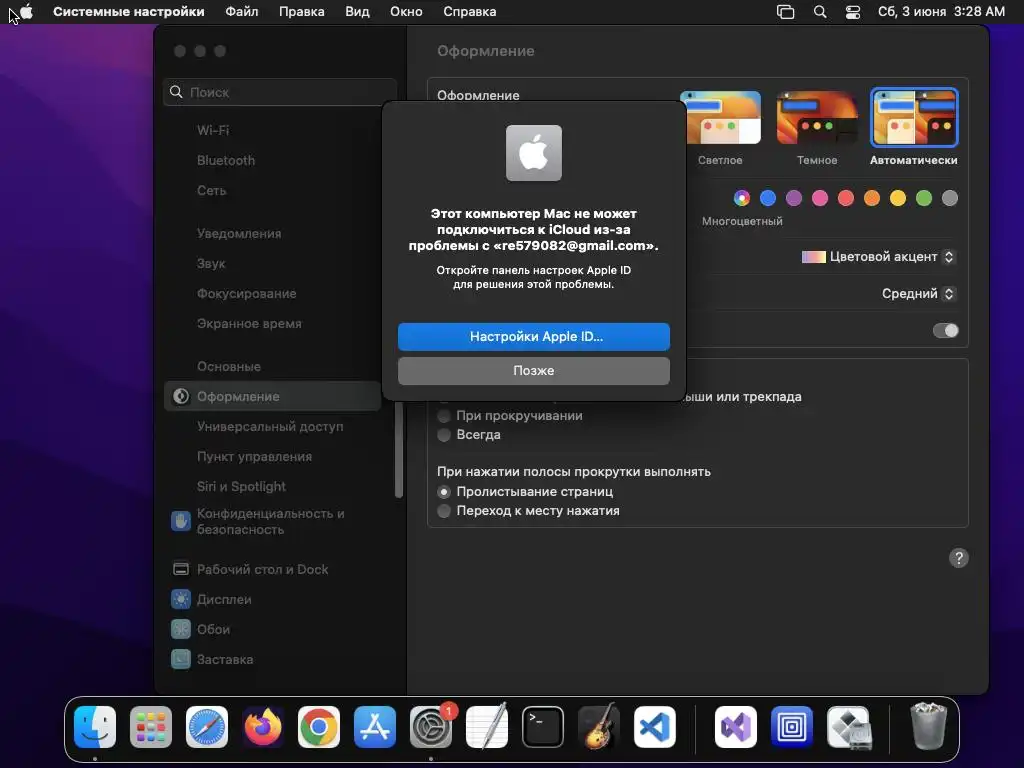Launch Firefox from the Dock
Viewport: 1024px width, 768px height.
point(263,727)
